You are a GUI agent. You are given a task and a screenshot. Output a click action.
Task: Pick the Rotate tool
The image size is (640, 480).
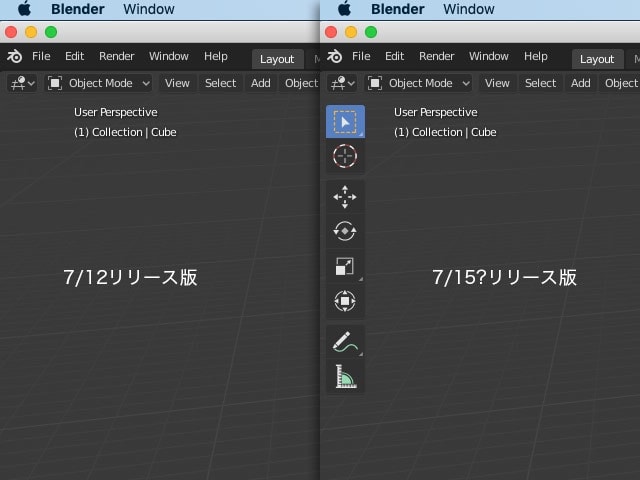coord(345,231)
